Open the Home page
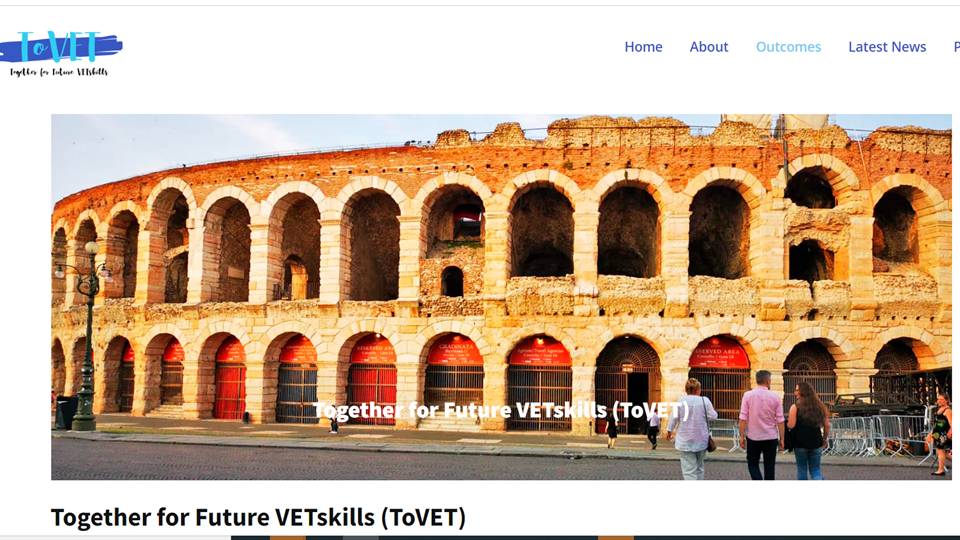This screenshot has height=540, width=960. (643, 47)
